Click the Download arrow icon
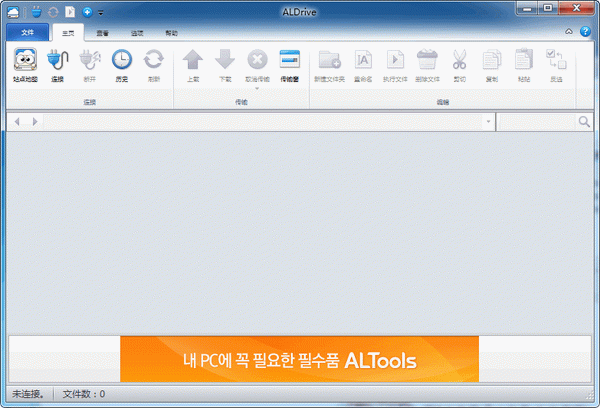The height and width of the screenshot is (408, 600). coord(225,60)
